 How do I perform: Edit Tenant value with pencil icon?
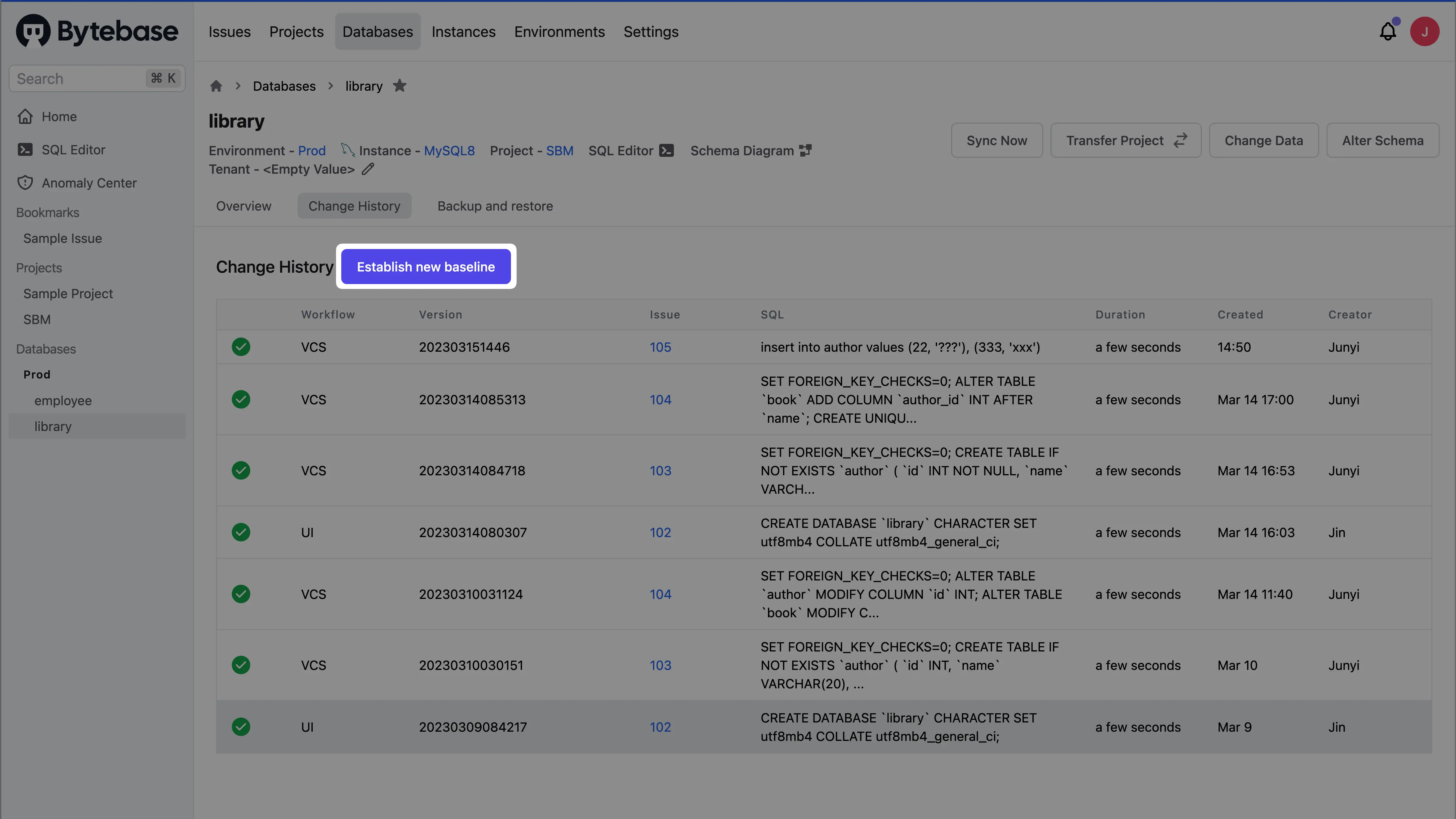pos(368,169)
